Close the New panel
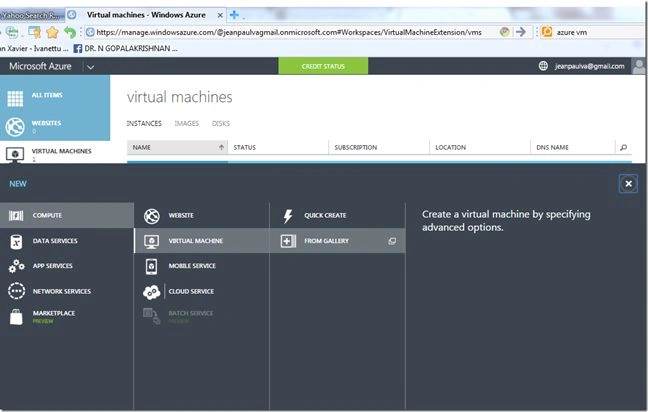The height and width of the screenshot is (412, 648). (x=628, y=183)
